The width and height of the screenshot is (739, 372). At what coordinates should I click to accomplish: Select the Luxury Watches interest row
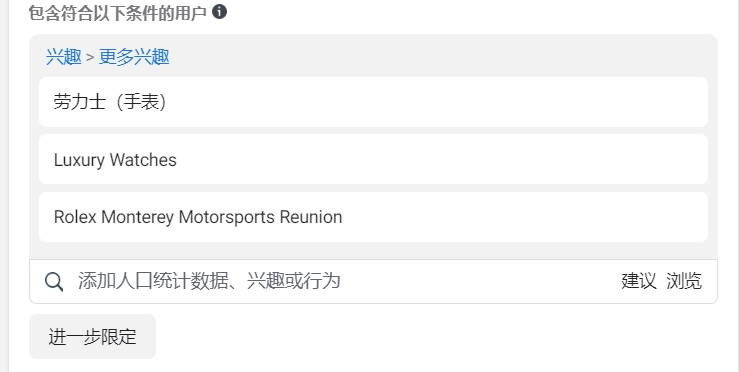(373, 159)
